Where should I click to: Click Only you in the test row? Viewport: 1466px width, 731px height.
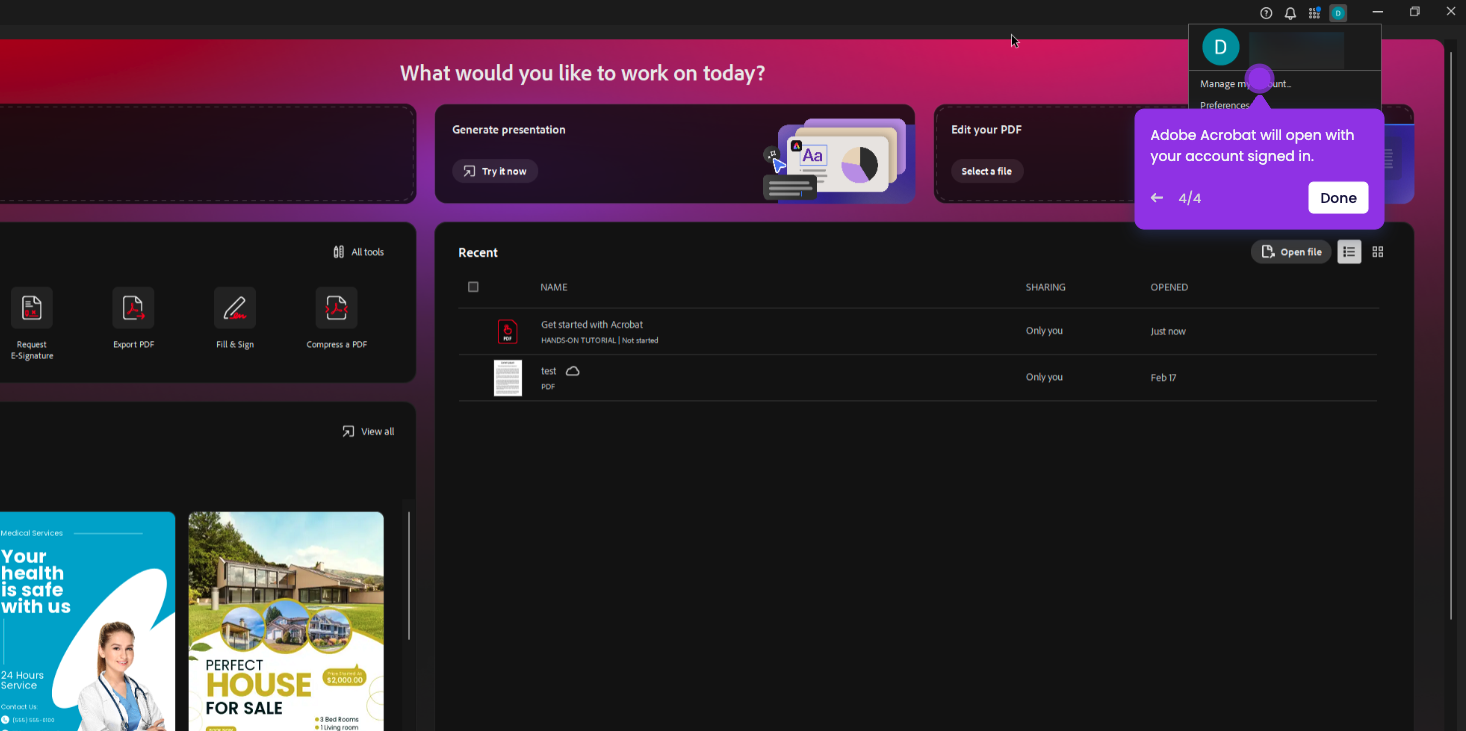pyautogui.click(x=1044, y=377)
